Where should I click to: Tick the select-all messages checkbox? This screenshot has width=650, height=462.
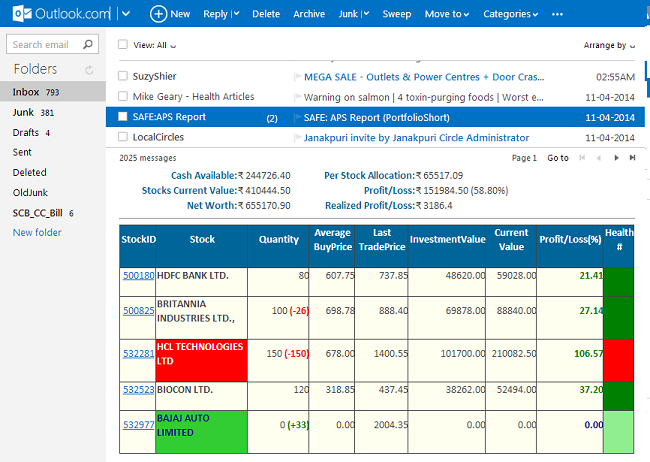point(123,44)
